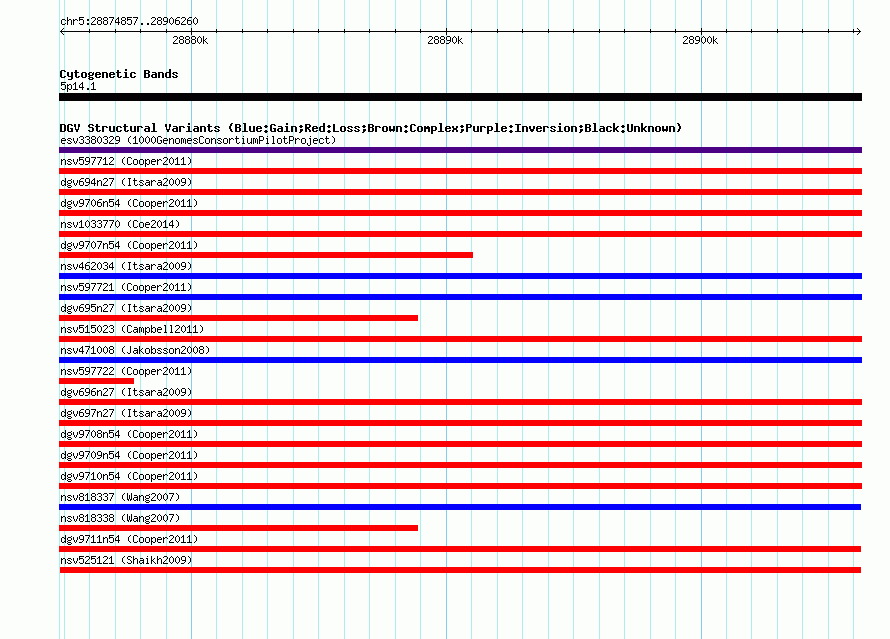
Task: Click red loss bar under dgv697n27
Action: 460,423
